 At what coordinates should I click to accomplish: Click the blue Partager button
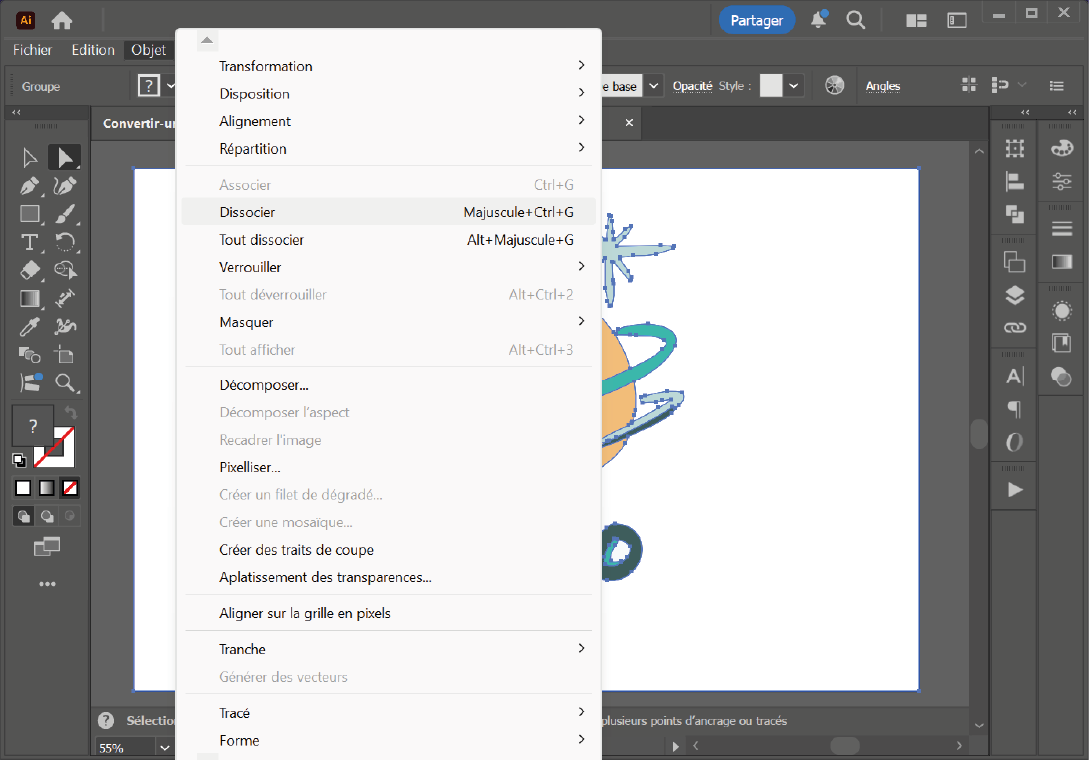[x=756, y=20]
